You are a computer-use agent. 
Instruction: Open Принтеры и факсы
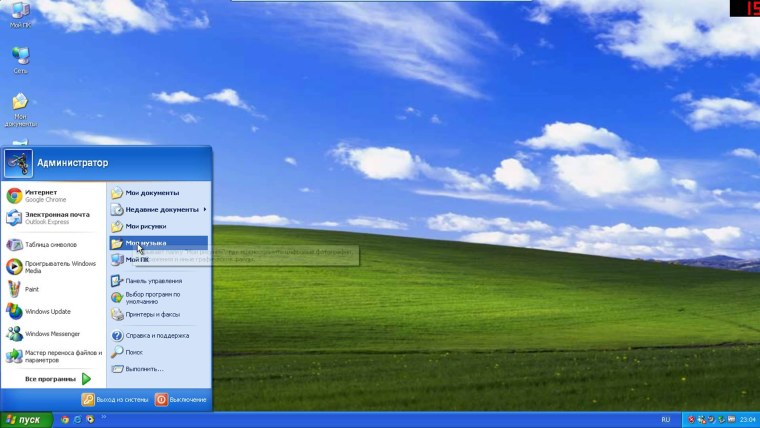tap(159, 315)
